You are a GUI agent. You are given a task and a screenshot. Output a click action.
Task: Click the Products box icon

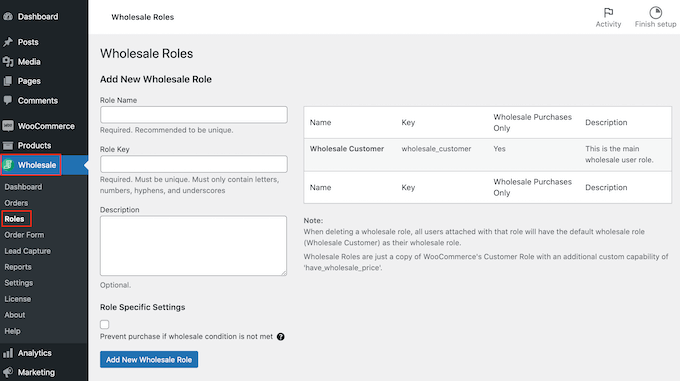8,145
